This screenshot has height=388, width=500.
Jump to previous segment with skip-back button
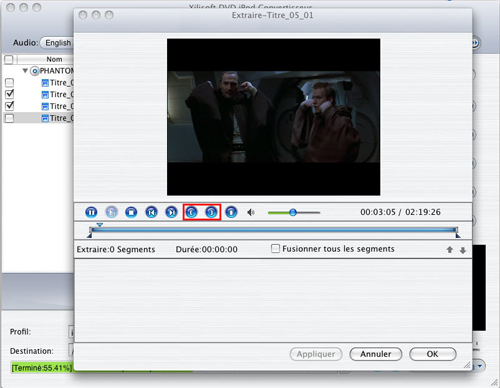pos(151,212)
